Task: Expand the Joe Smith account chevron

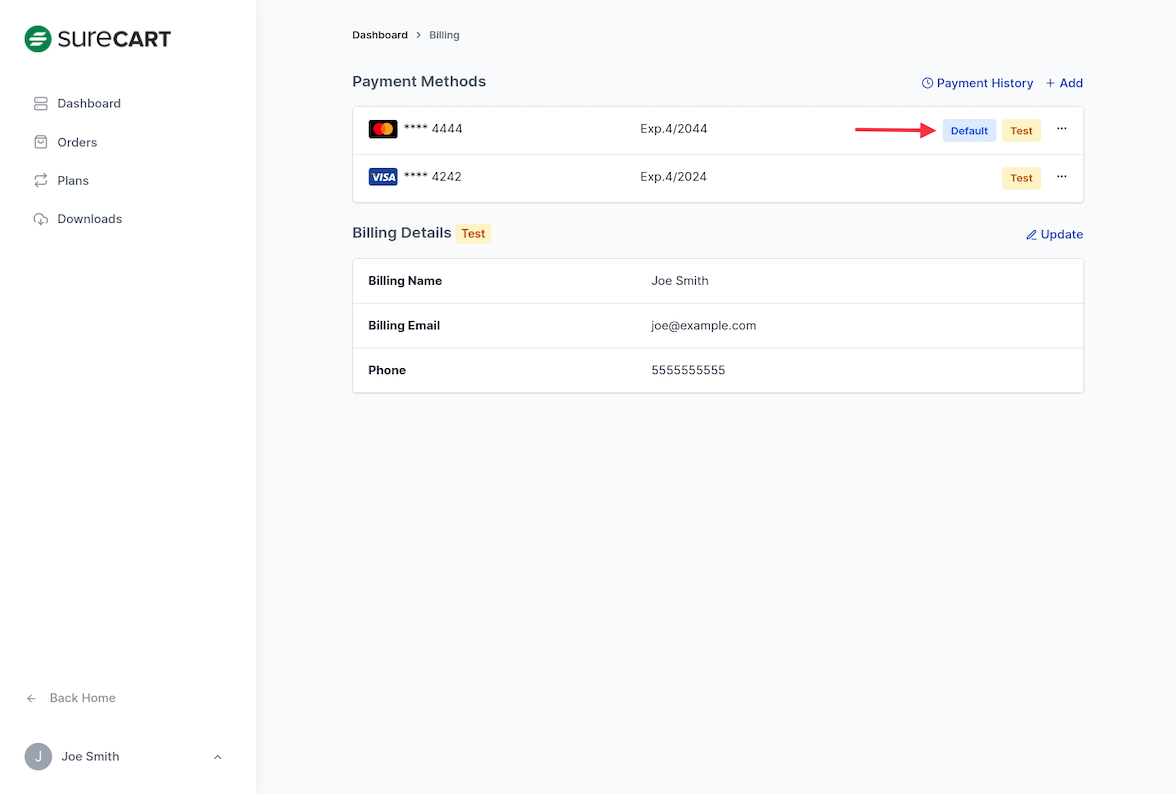Action: point(218,757)
